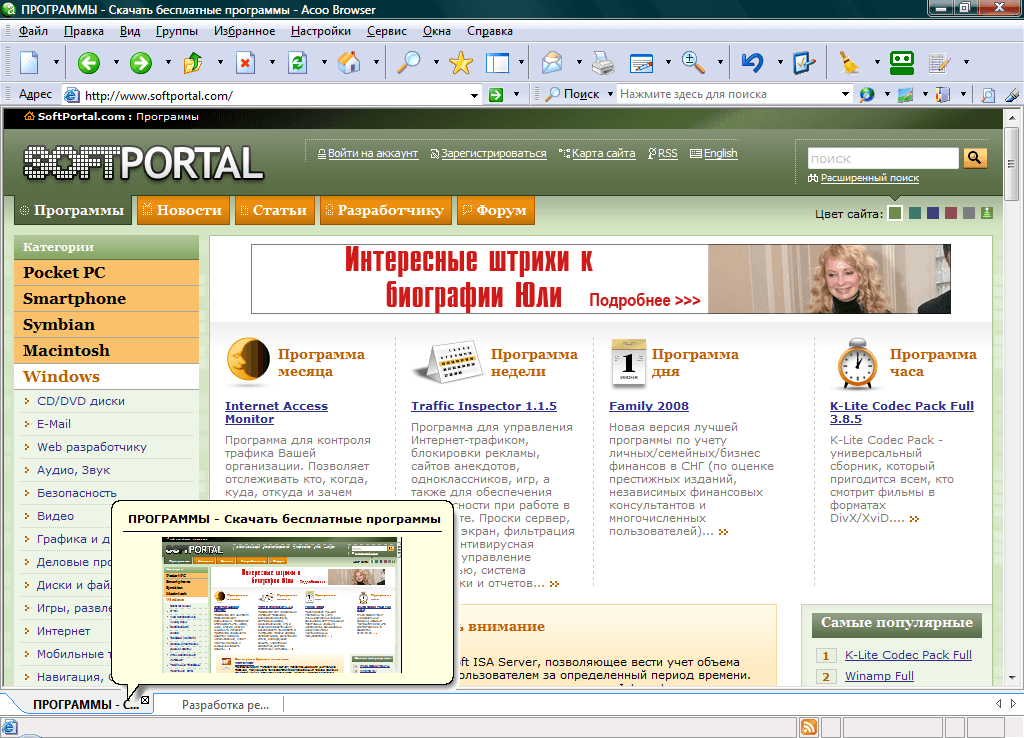The height and width of the screenshot is (738, 1024).
Task: Choose the teal site color swatch
Action: click(915, 213)
